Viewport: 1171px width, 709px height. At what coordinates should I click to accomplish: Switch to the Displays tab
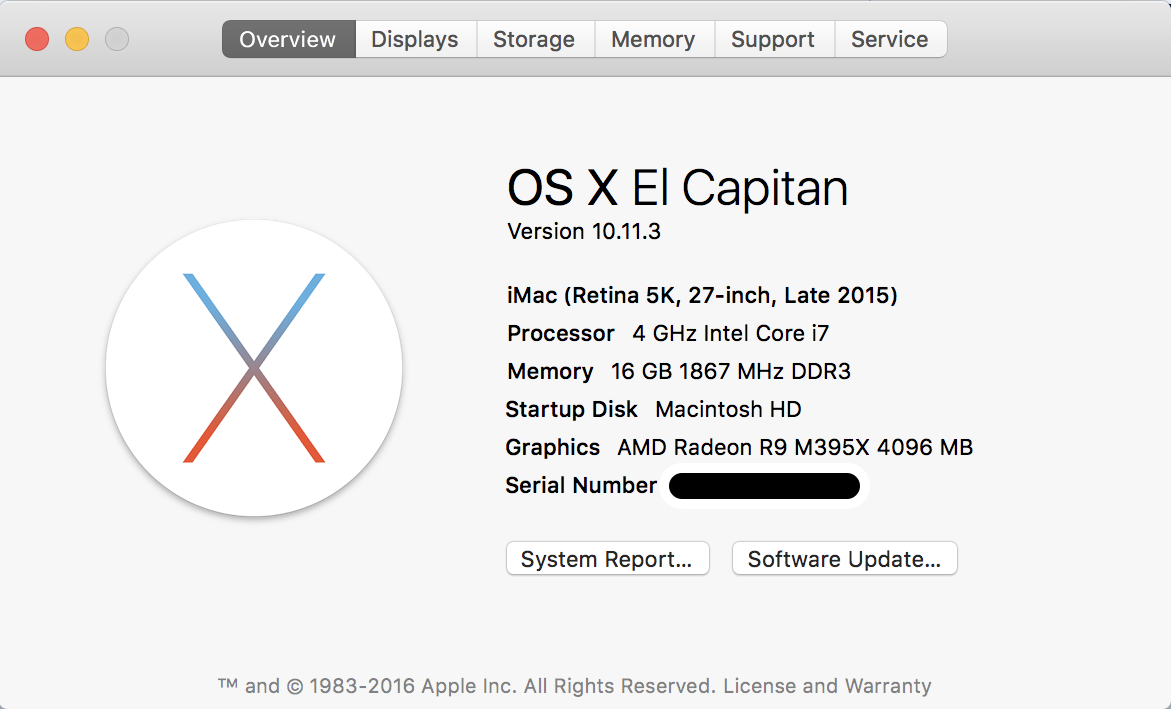(x=415, y=40)
